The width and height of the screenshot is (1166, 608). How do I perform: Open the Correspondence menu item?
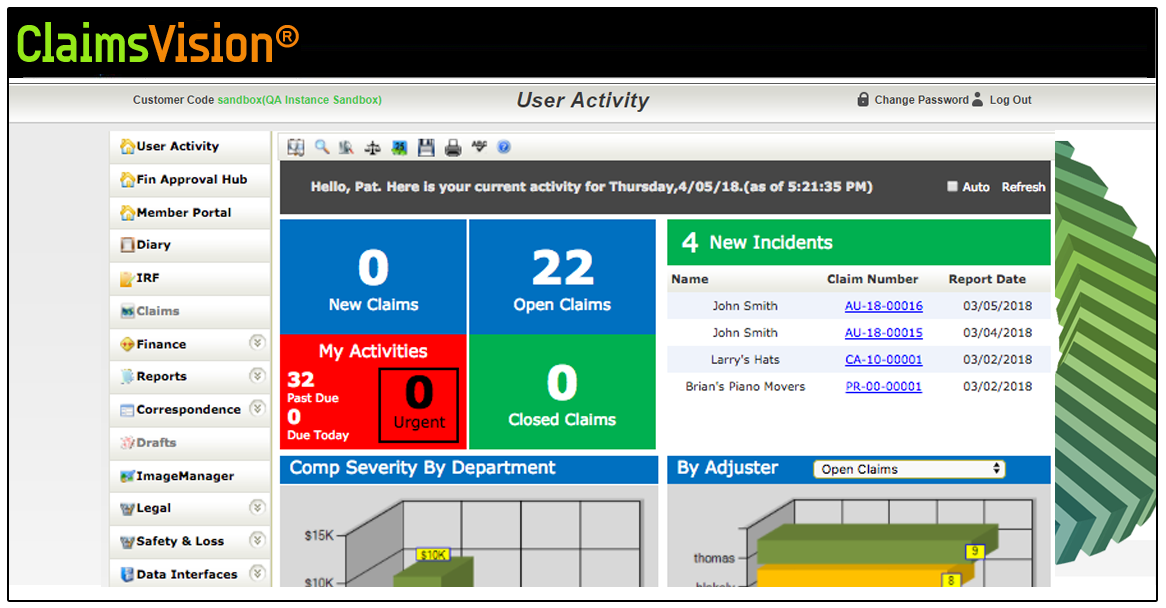tap(188, 410)
